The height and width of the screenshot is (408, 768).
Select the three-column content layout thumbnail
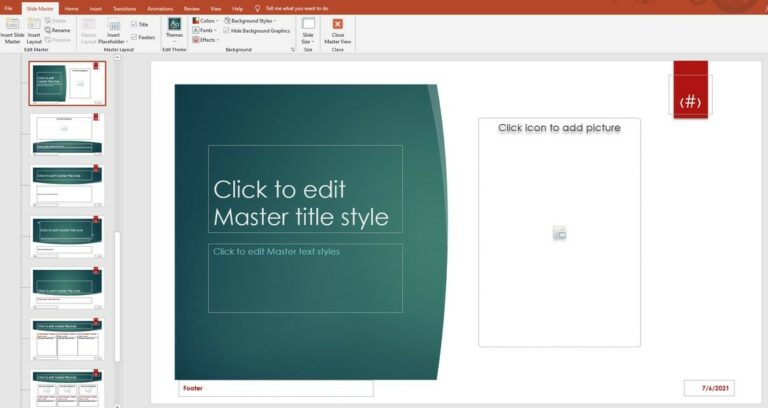coord(68,339)
